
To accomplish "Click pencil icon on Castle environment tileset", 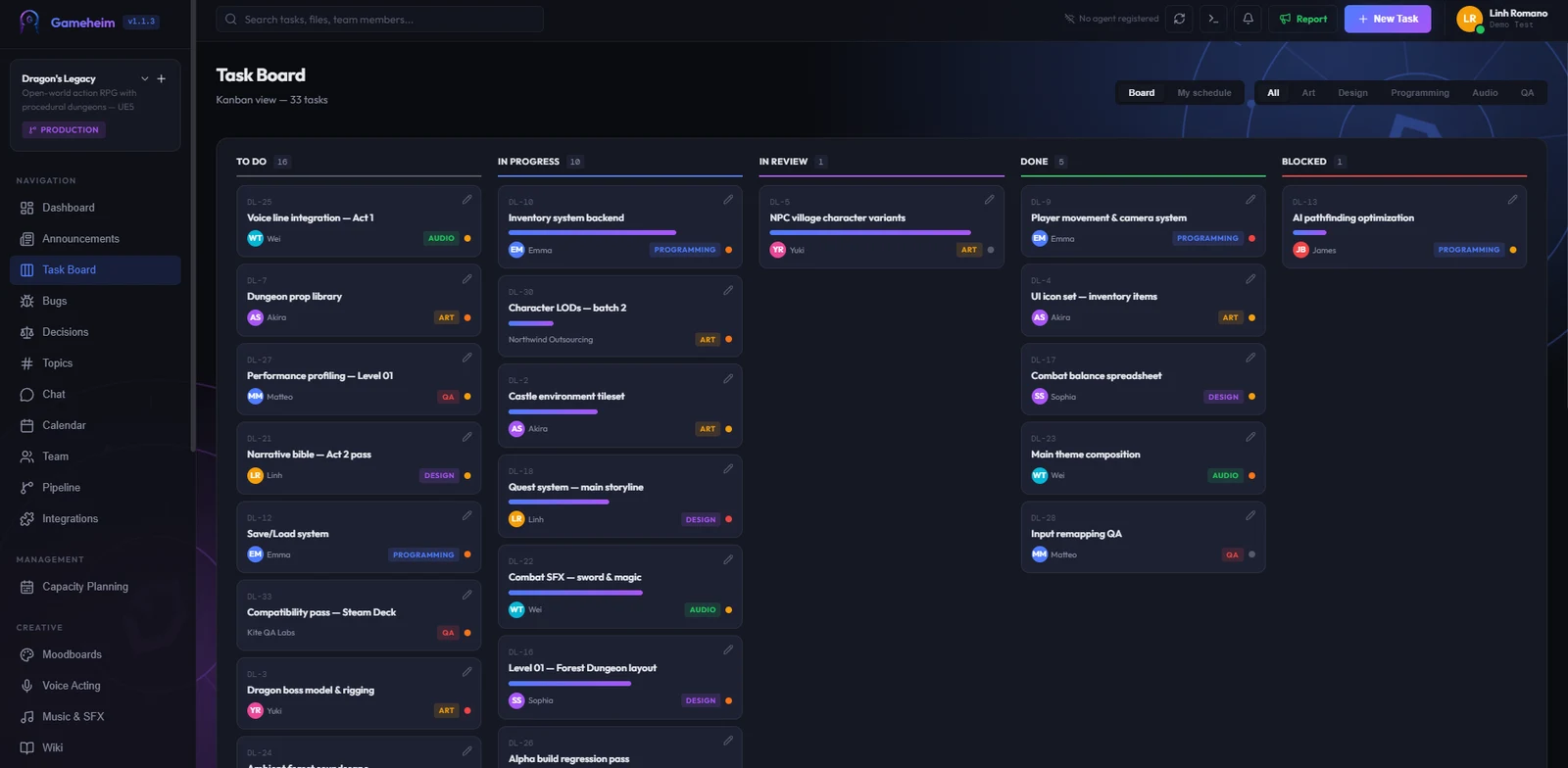I will (x=728, y=379).
